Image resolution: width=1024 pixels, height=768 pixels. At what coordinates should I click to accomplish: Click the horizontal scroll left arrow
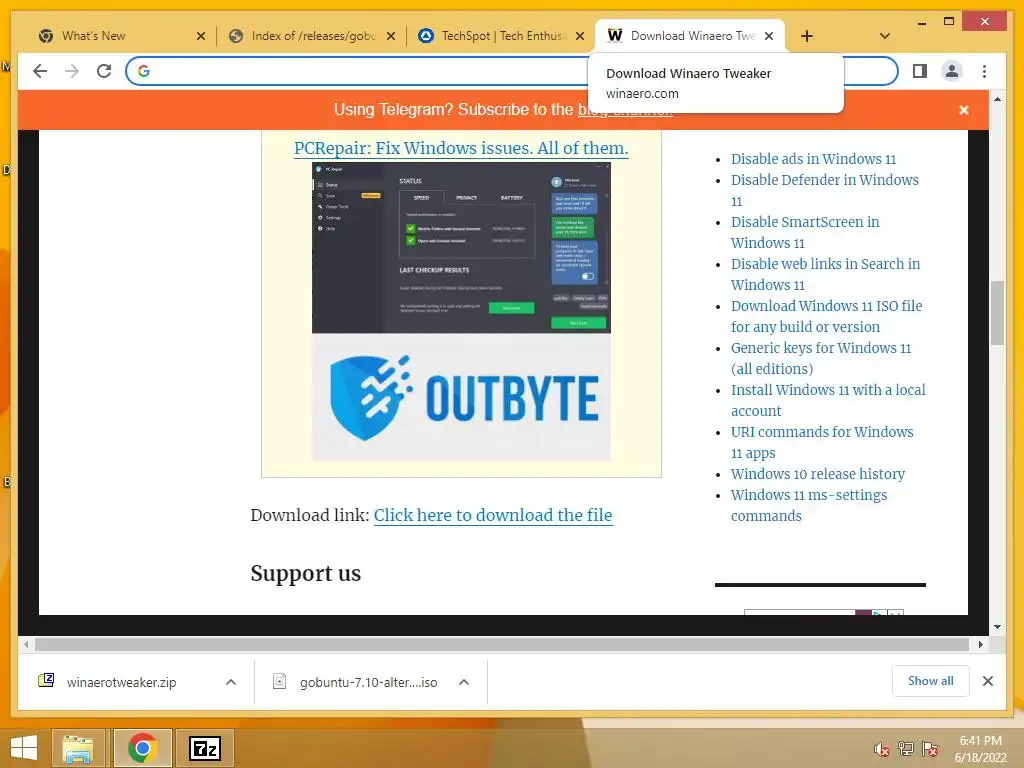point(25,645)
